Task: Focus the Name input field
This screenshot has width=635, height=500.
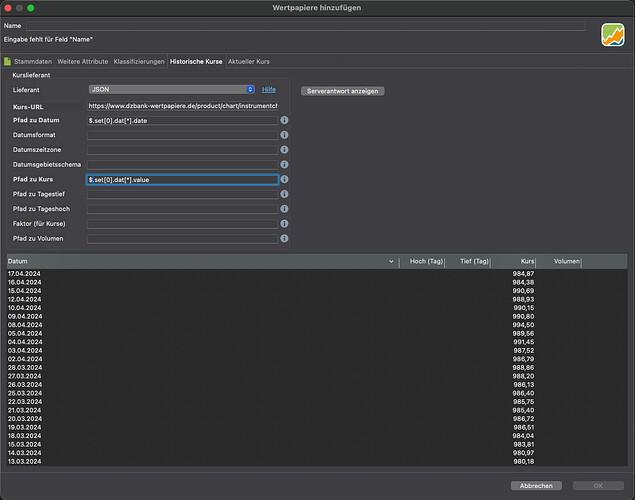Action: tap(306, 26)
